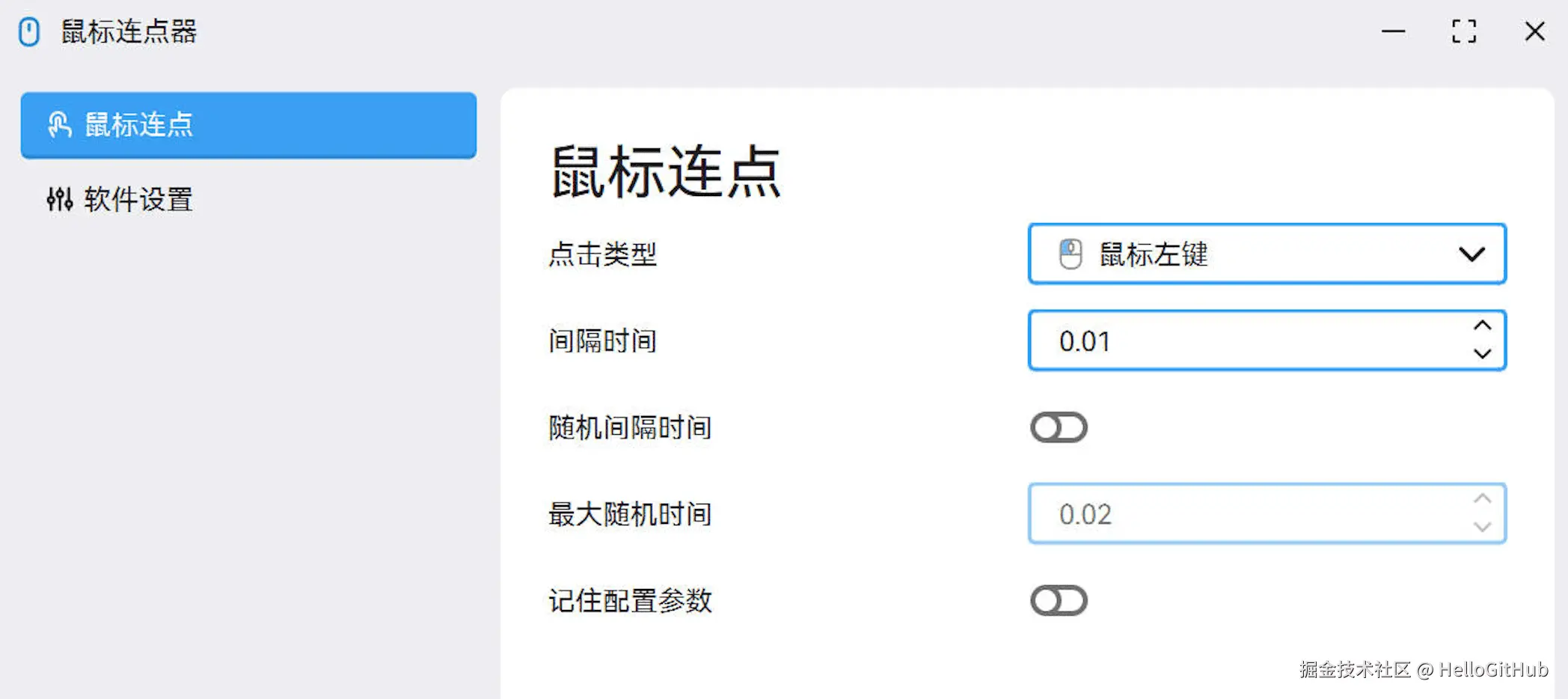Increase 最大随机时间 with the up arrow
The image size is (1568, 699).
[1482, 498]
